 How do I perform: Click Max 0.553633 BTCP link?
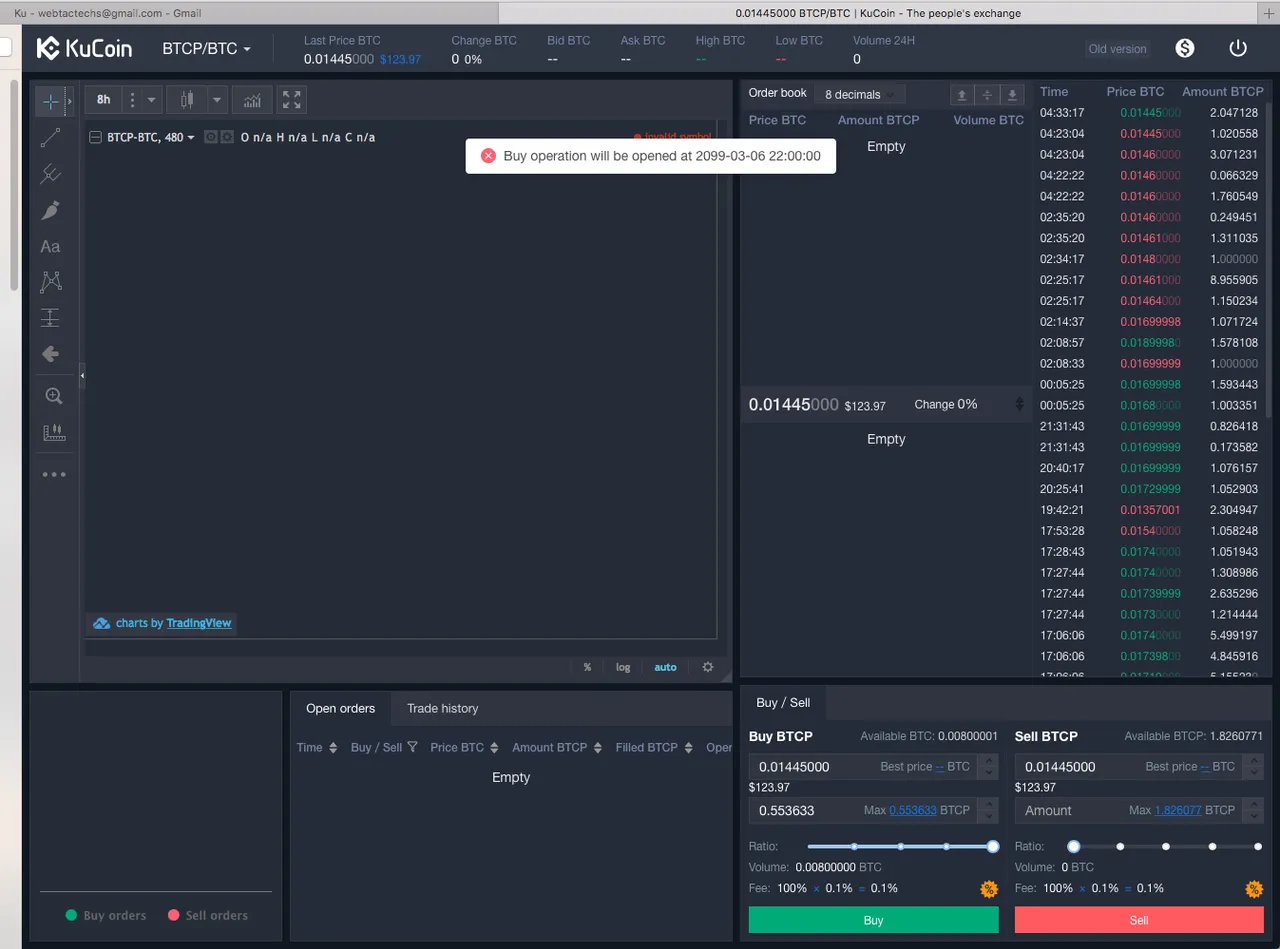(x=913, y=810)
